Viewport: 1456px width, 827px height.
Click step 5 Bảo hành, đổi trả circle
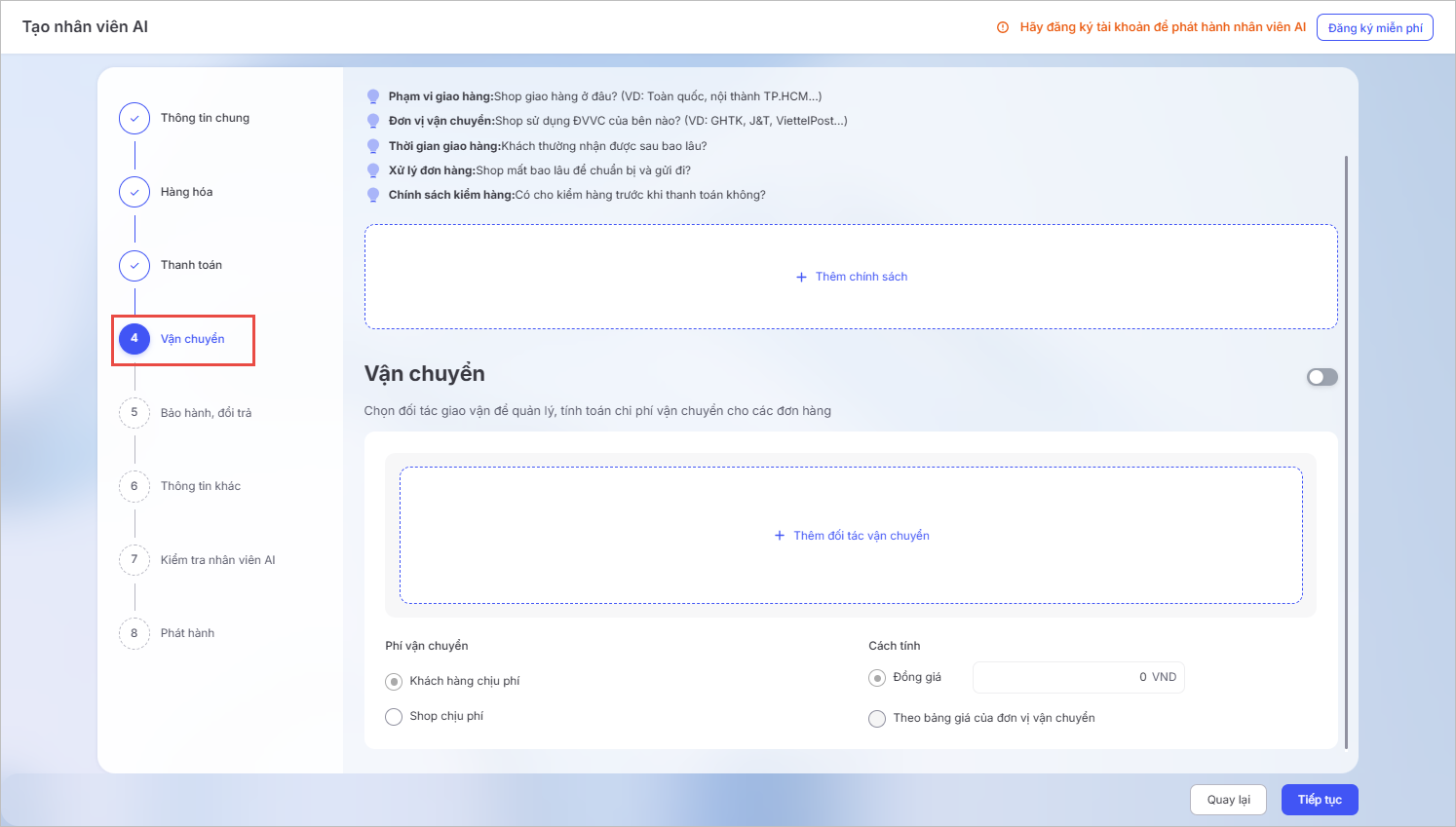(x=134, y=412)
